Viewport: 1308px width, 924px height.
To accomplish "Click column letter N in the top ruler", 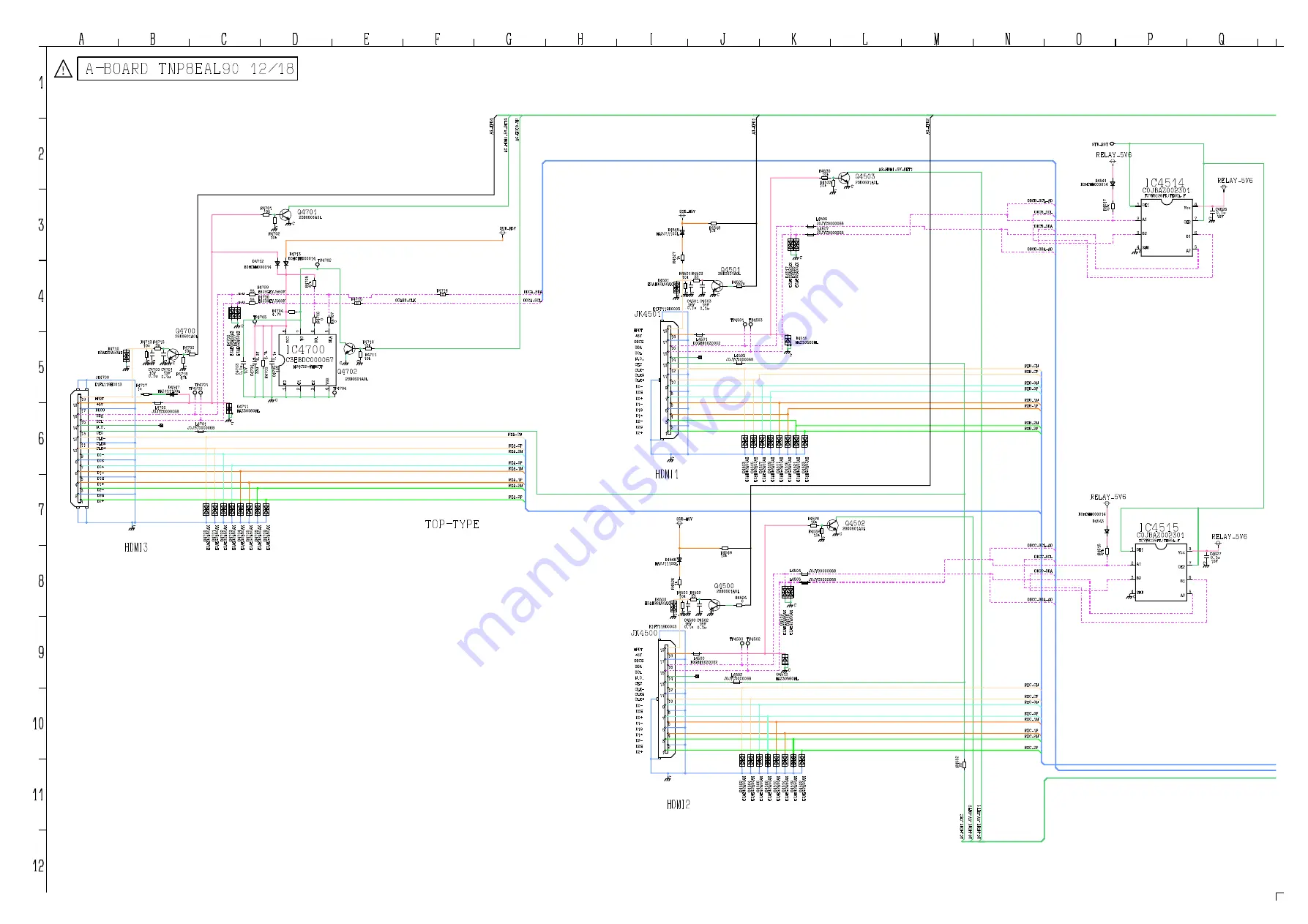I will pos(1008,40).
